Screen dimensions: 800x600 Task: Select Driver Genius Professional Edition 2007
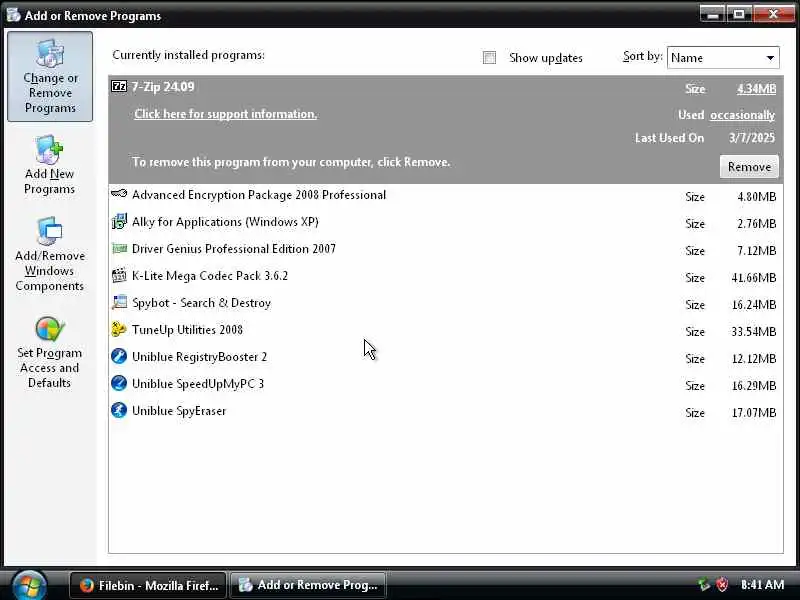[x=445, y=249]
